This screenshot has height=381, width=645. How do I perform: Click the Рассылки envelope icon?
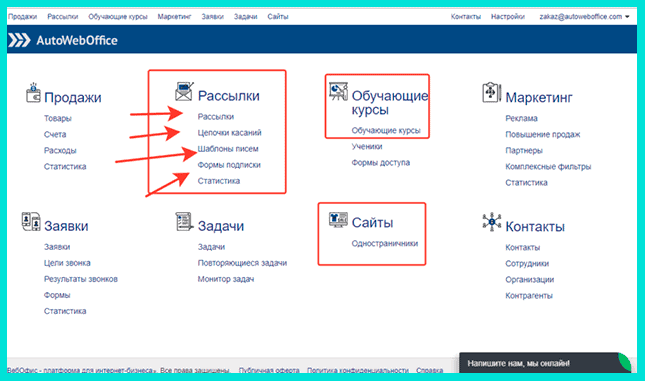coord(184,91)
